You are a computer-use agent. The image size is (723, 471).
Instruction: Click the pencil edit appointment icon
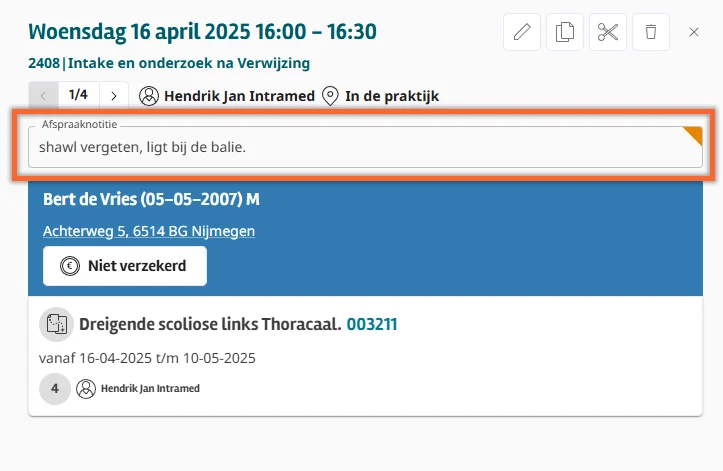[522, 32]
